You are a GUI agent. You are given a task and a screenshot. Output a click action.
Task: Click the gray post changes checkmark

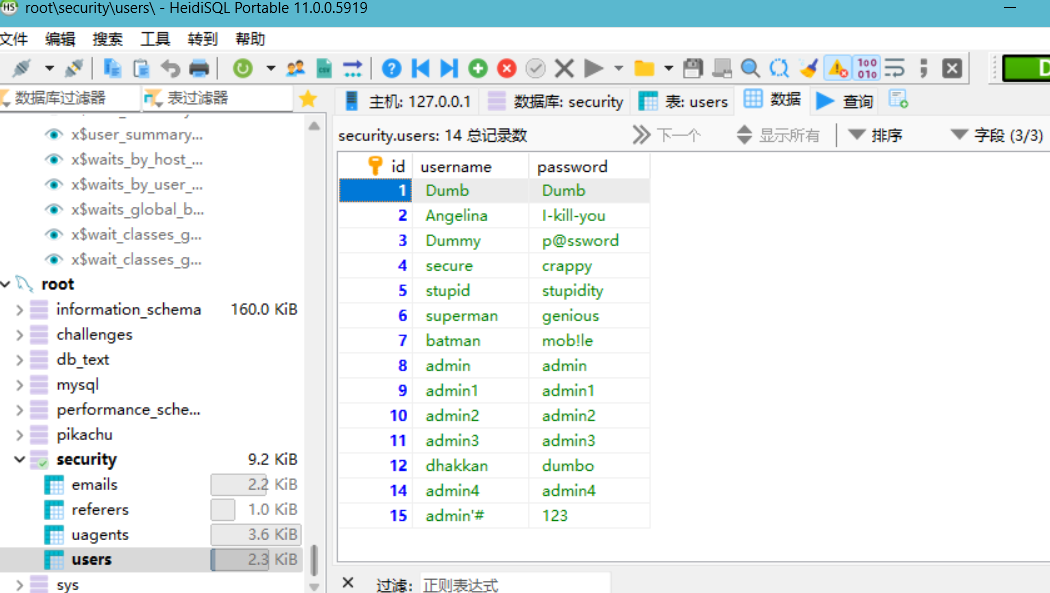pyautogui.click(x=536, y=68)
